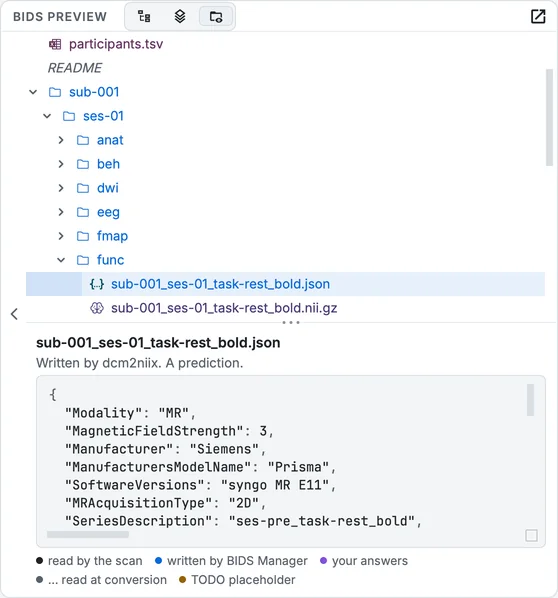Image resolution: width=558 pixels, height=598 pixels.
Task: Click the fmap folder icon
Action: tap(83, 236)
